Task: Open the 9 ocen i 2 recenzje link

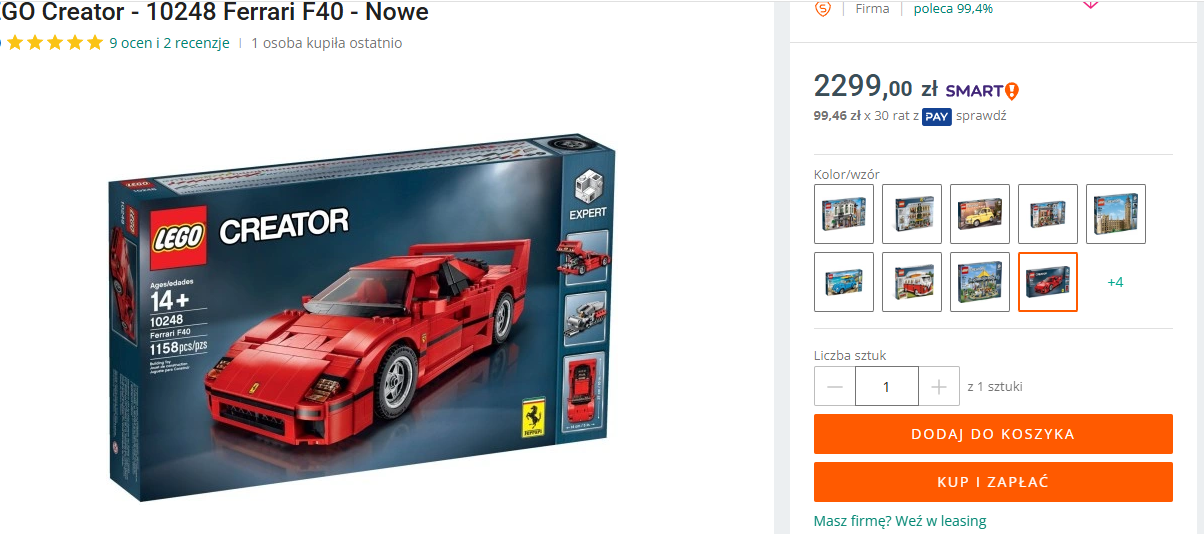Action: click(x=169, y=43)
